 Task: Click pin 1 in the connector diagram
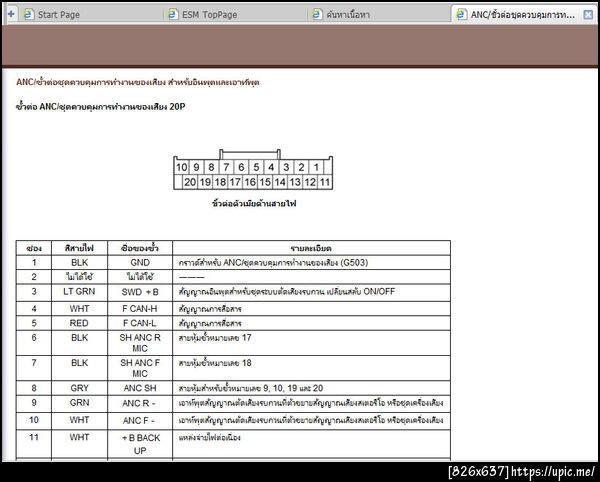click(316, 167)
